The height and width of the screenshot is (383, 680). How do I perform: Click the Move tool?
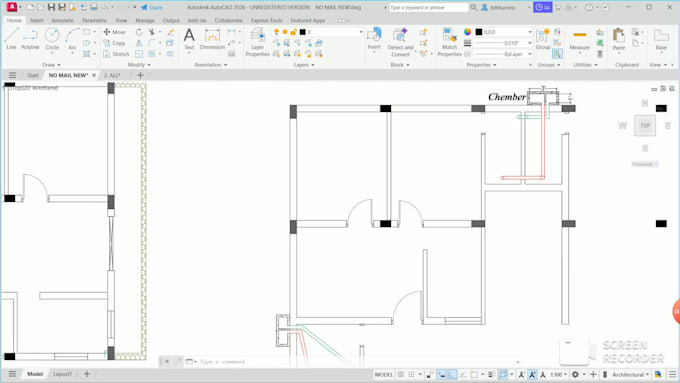pos(114,32)
